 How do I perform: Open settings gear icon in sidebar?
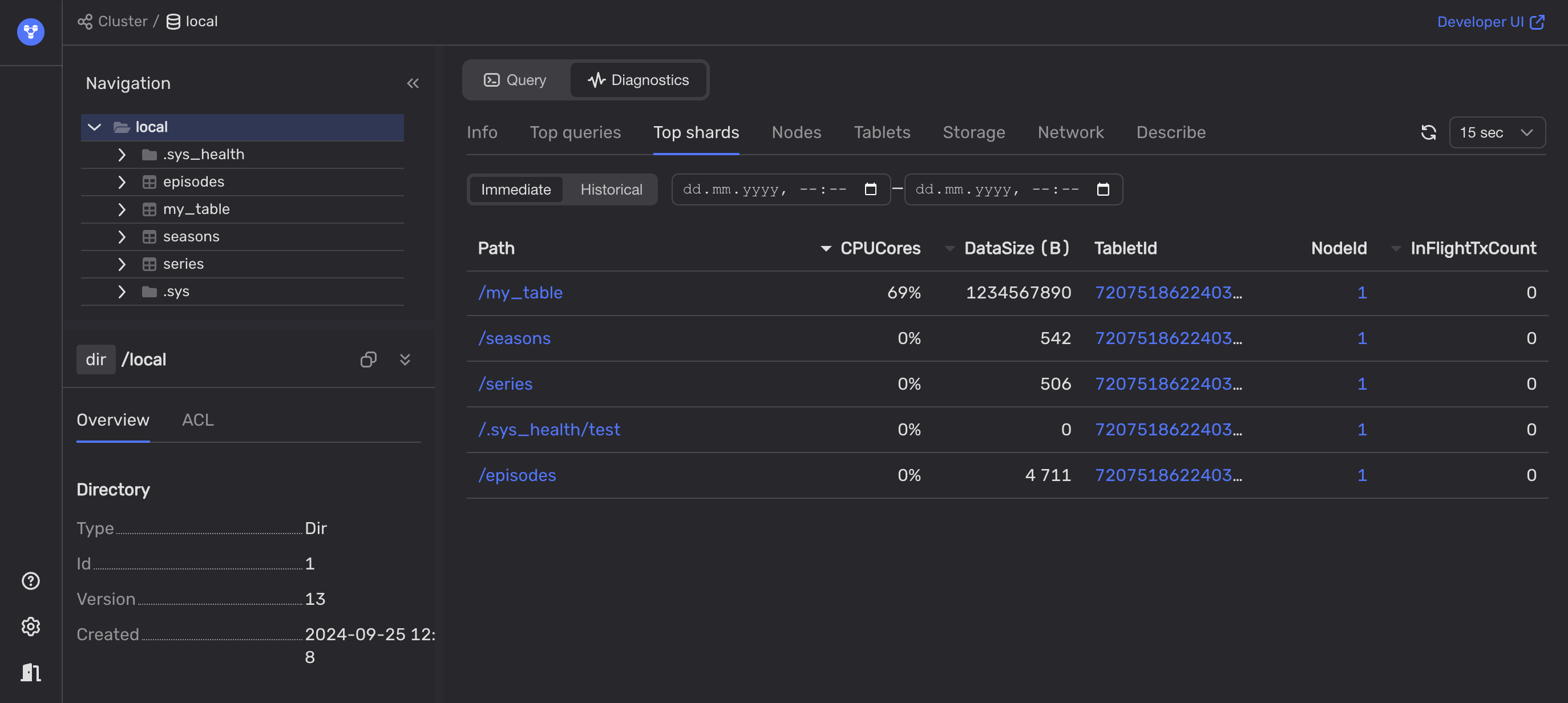[30, 627]
